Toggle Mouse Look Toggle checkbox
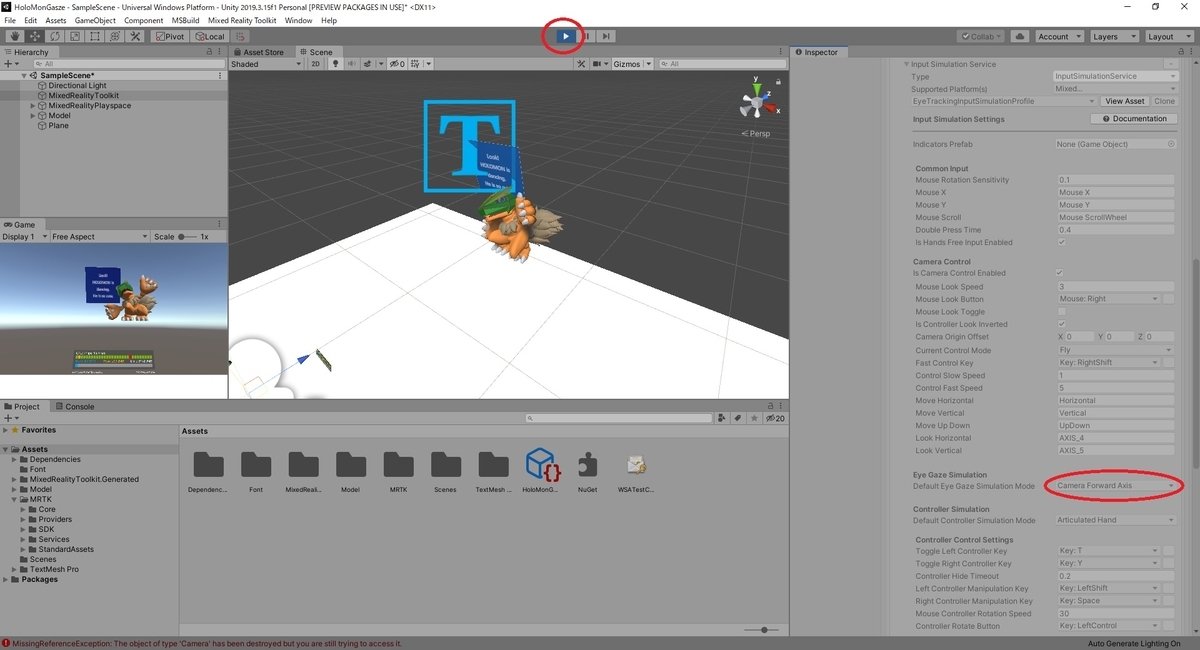The width and height of the screenshot is (1200, 650). 1062,312
